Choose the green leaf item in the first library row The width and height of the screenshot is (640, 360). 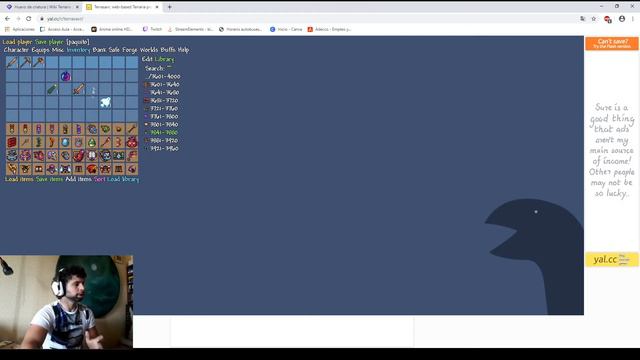tap(105, 129)
